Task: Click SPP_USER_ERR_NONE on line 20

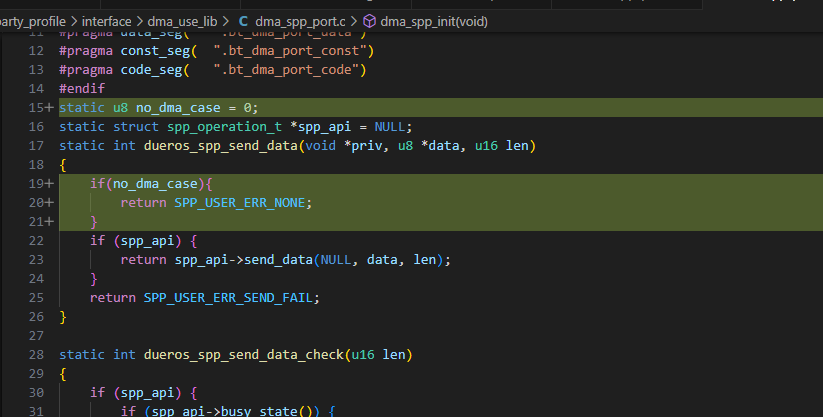Action: 240,203
